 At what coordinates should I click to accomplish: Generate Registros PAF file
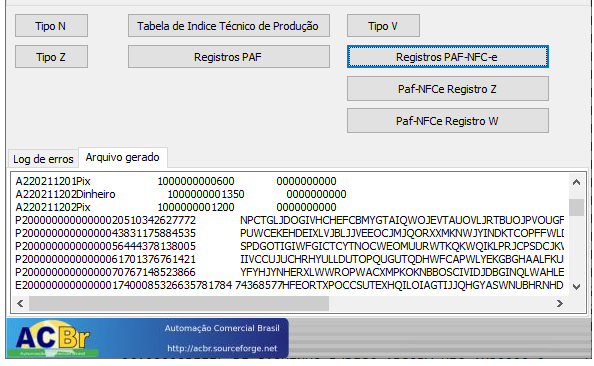coord(228,57)
